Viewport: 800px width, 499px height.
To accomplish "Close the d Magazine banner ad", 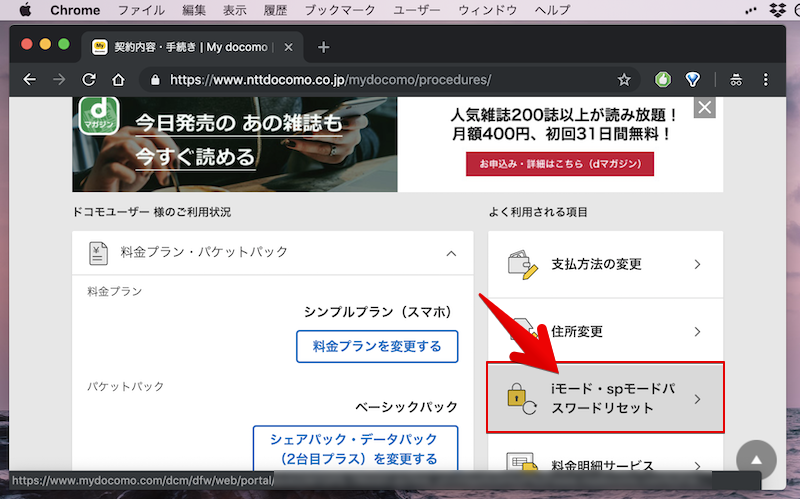I will 705,108.
